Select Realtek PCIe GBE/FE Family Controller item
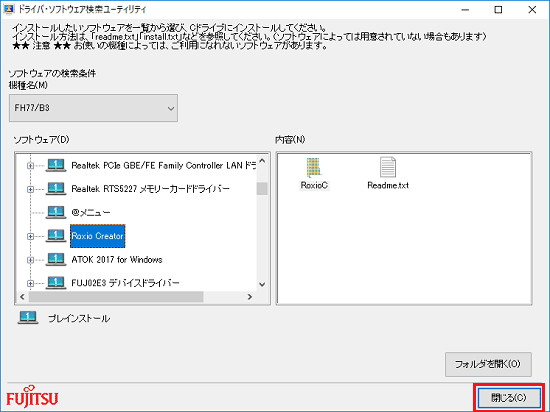The image size is (550, 412). pyautogui.click(x=164, y=166)
